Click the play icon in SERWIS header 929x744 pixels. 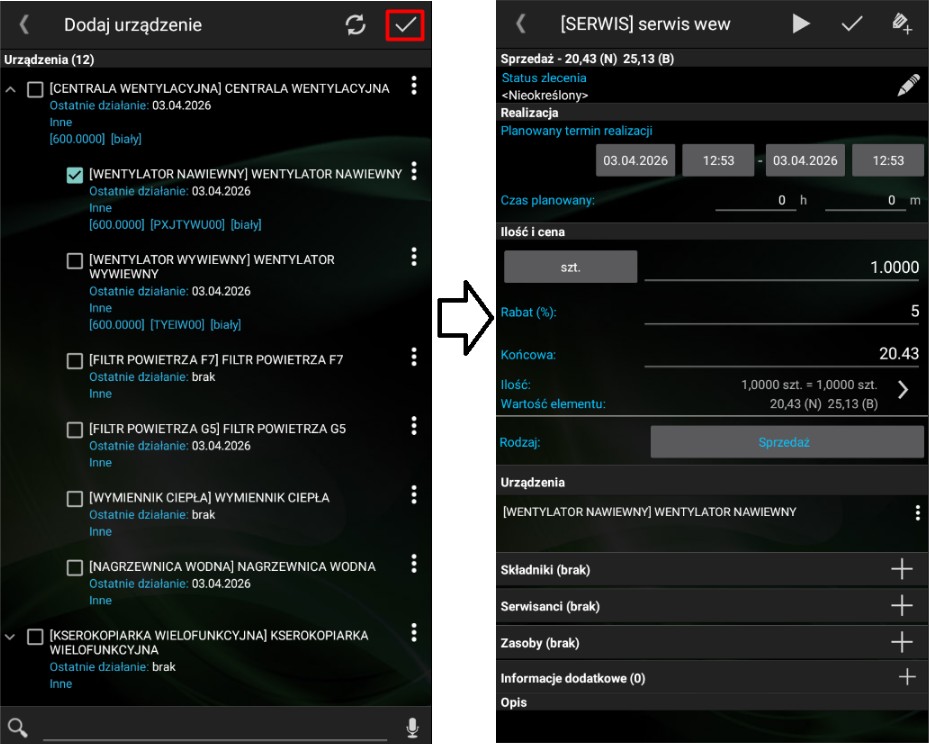801,24
